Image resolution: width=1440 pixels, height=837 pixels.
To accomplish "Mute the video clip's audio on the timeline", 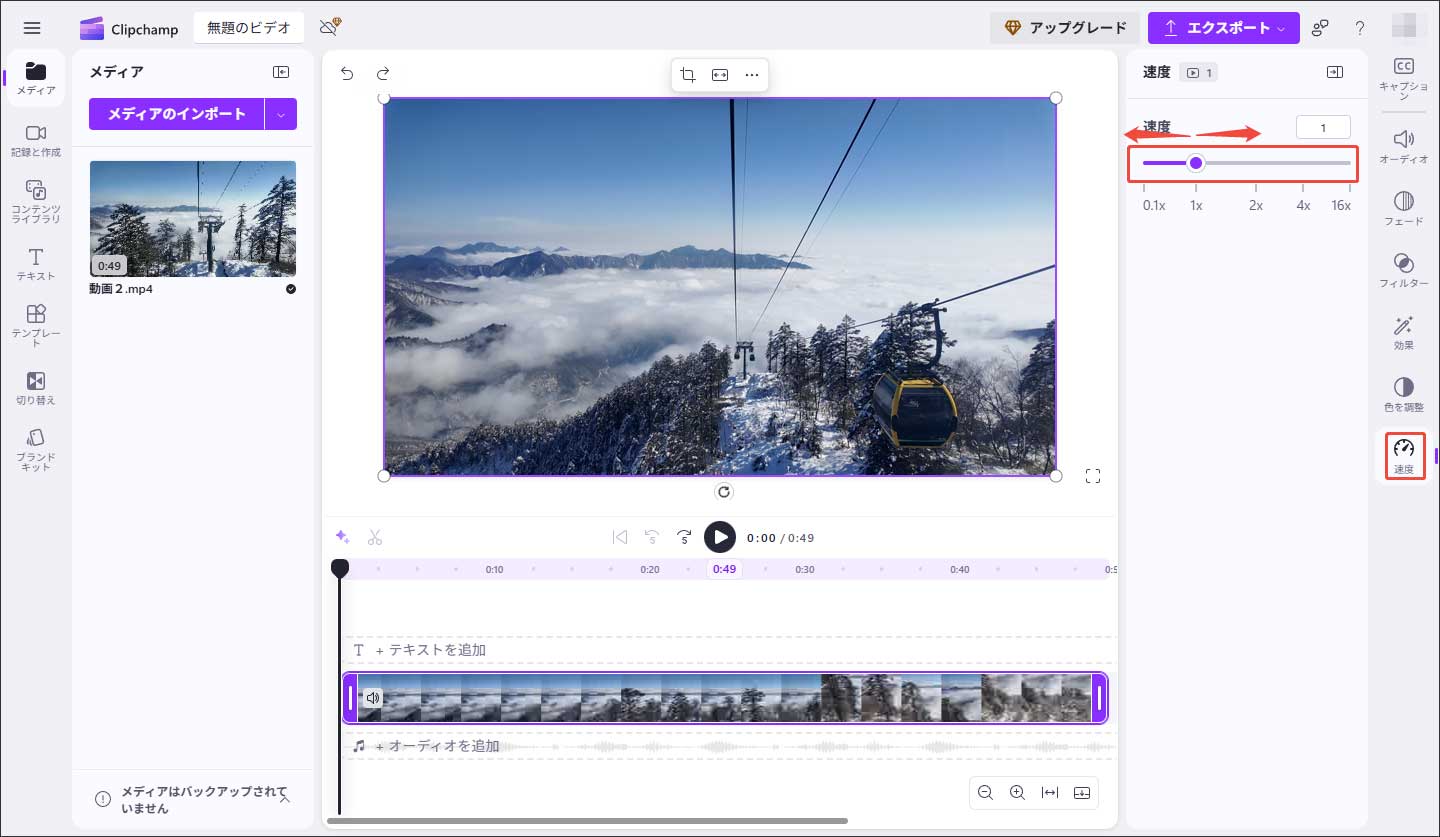I will (x=373, y=698).
